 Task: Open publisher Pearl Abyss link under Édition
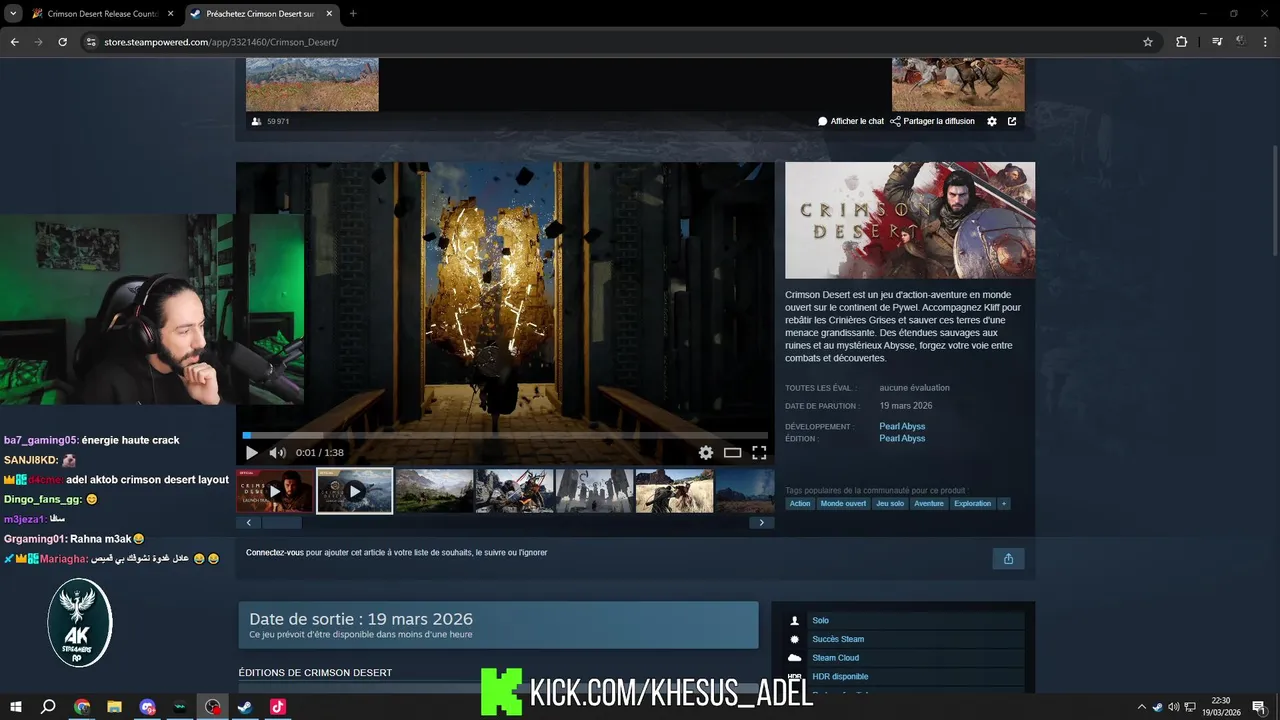[902, 439]
